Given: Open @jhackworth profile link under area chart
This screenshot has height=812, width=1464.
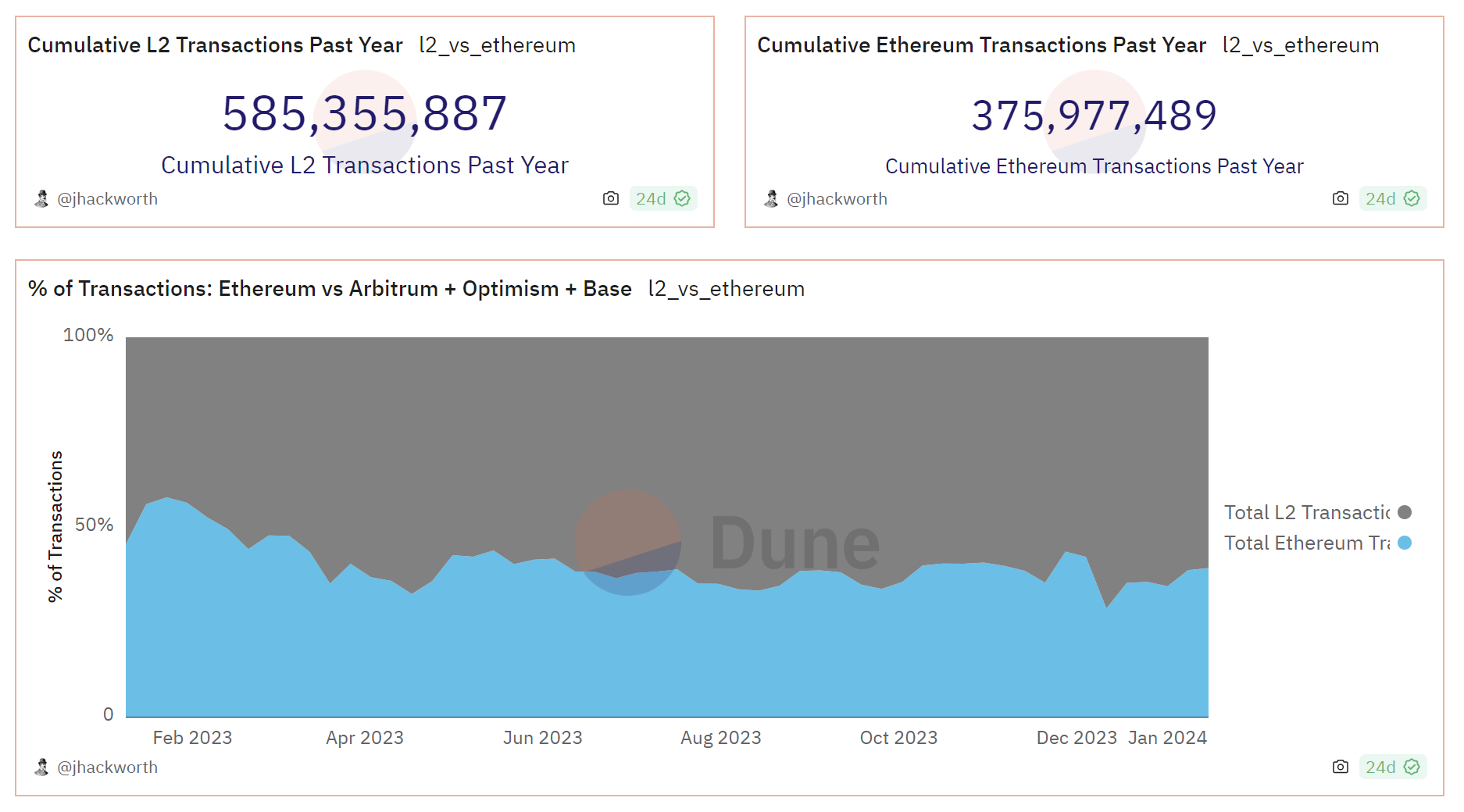Looking at the screenshot, I should [107, 767].
